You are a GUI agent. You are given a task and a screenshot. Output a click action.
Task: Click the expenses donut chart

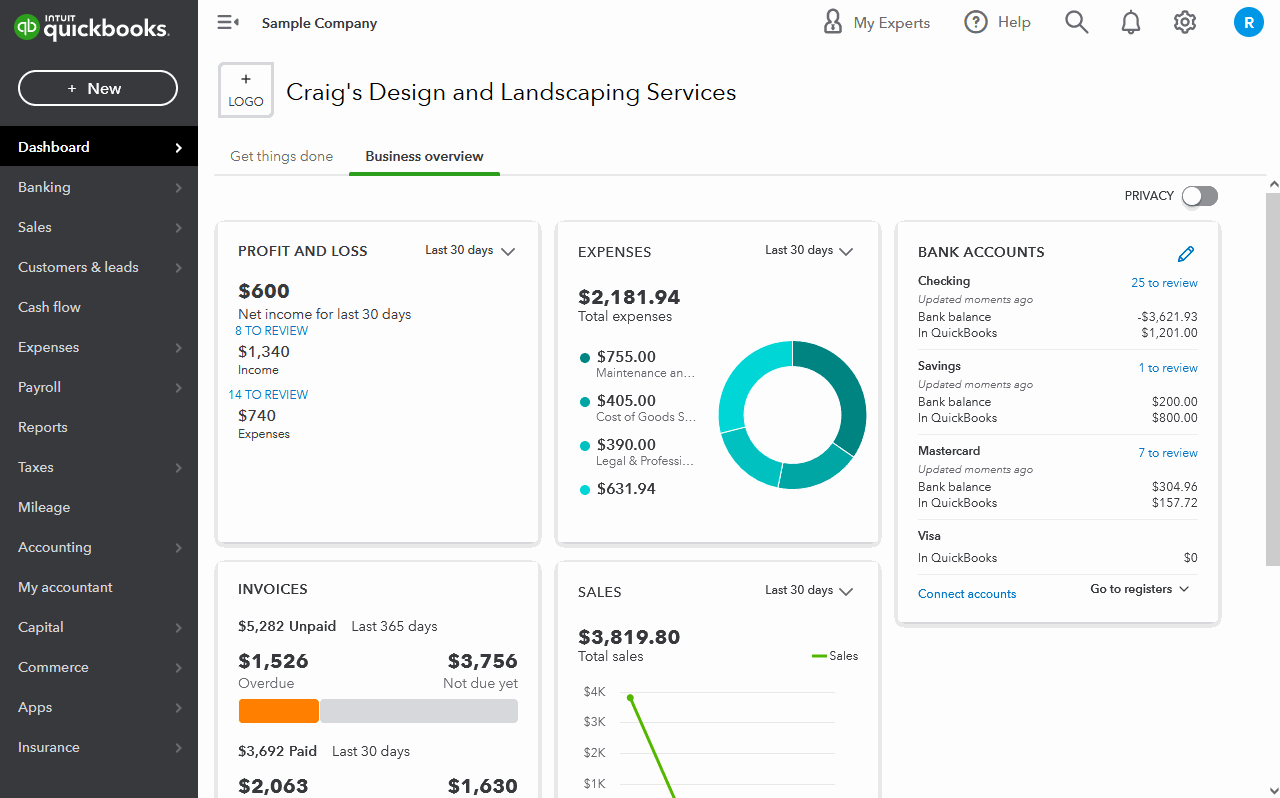[x=793, y=415]
